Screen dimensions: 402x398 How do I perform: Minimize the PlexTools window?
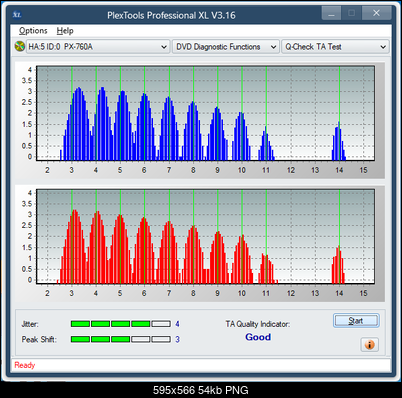click(331, 14)
